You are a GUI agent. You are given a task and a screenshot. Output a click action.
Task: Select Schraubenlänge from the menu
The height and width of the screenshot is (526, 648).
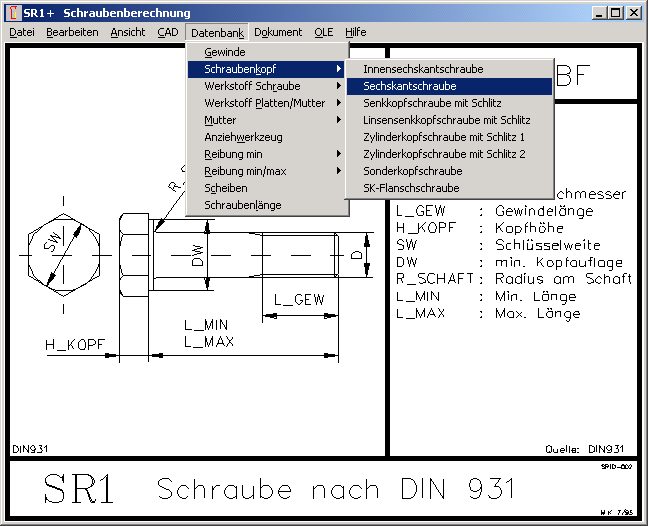[242, 205]
